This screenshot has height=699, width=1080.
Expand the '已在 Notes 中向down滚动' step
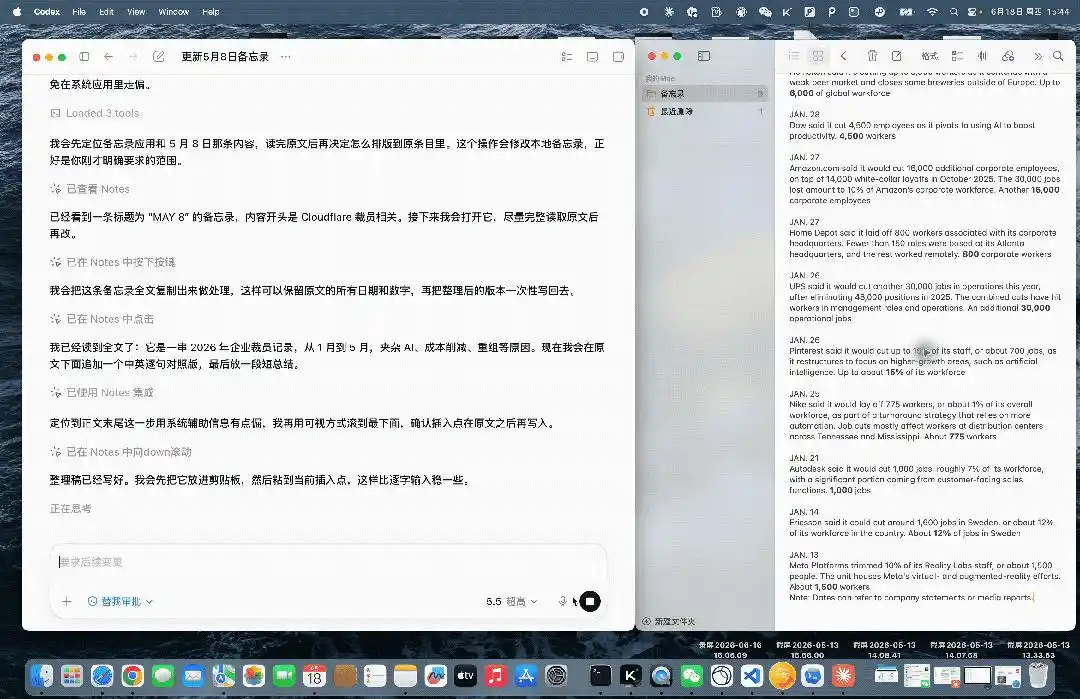click(121, 452)
